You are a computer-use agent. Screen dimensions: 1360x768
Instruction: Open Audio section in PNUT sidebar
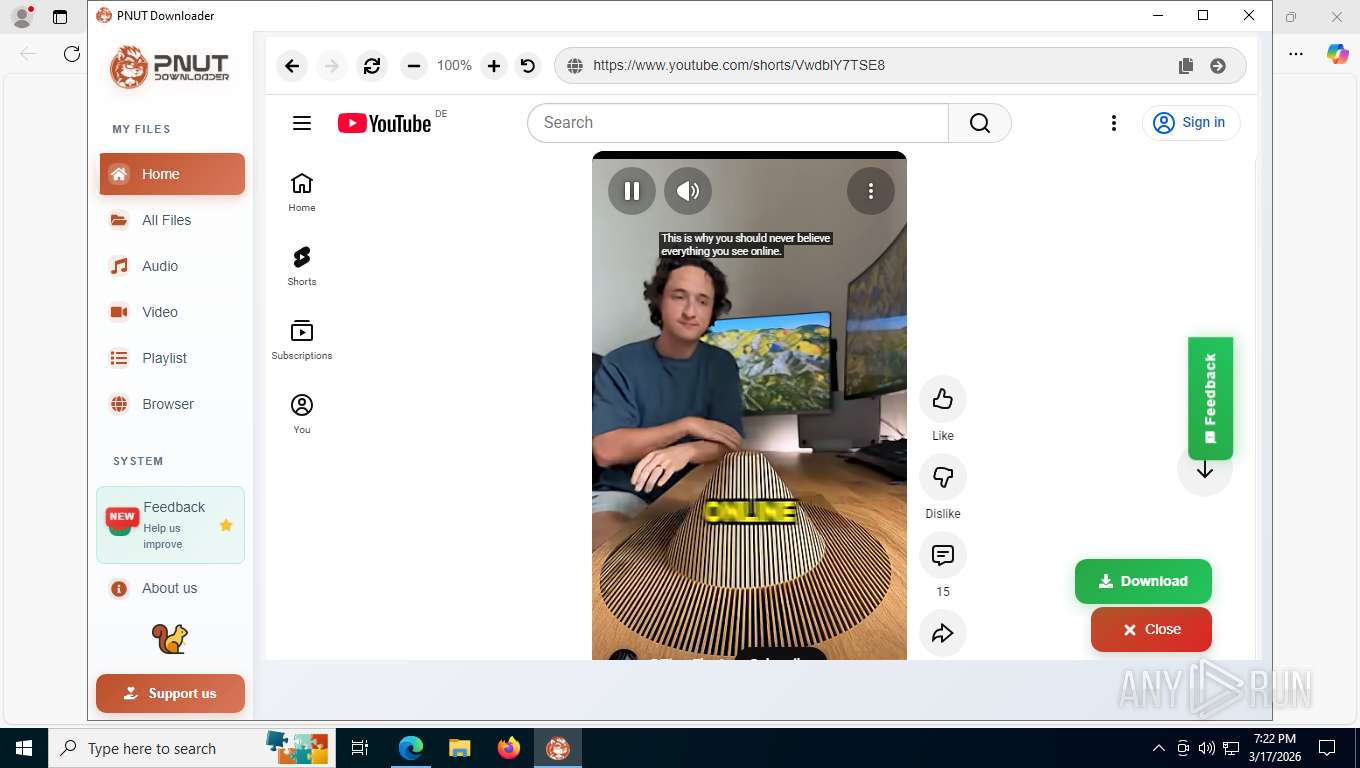(x=172, y=266)
